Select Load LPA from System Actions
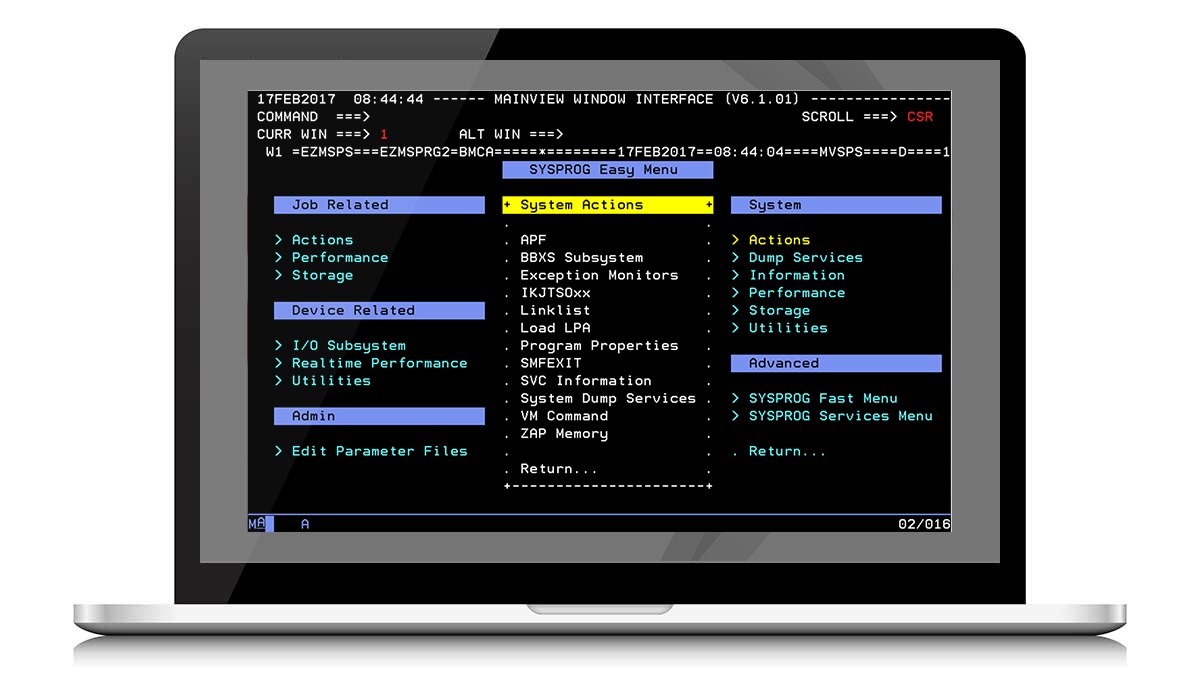The width and height of the screenshot is (1200, 690). coord(554,327)
